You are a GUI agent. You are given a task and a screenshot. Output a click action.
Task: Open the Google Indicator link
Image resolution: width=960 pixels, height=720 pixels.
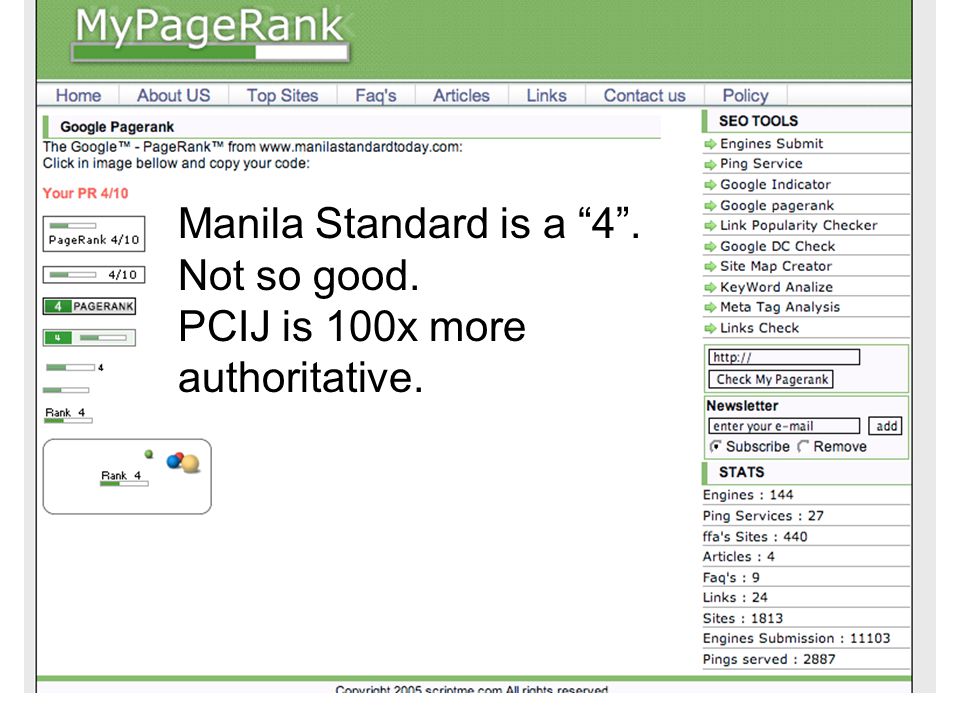(x=775, y=184)
